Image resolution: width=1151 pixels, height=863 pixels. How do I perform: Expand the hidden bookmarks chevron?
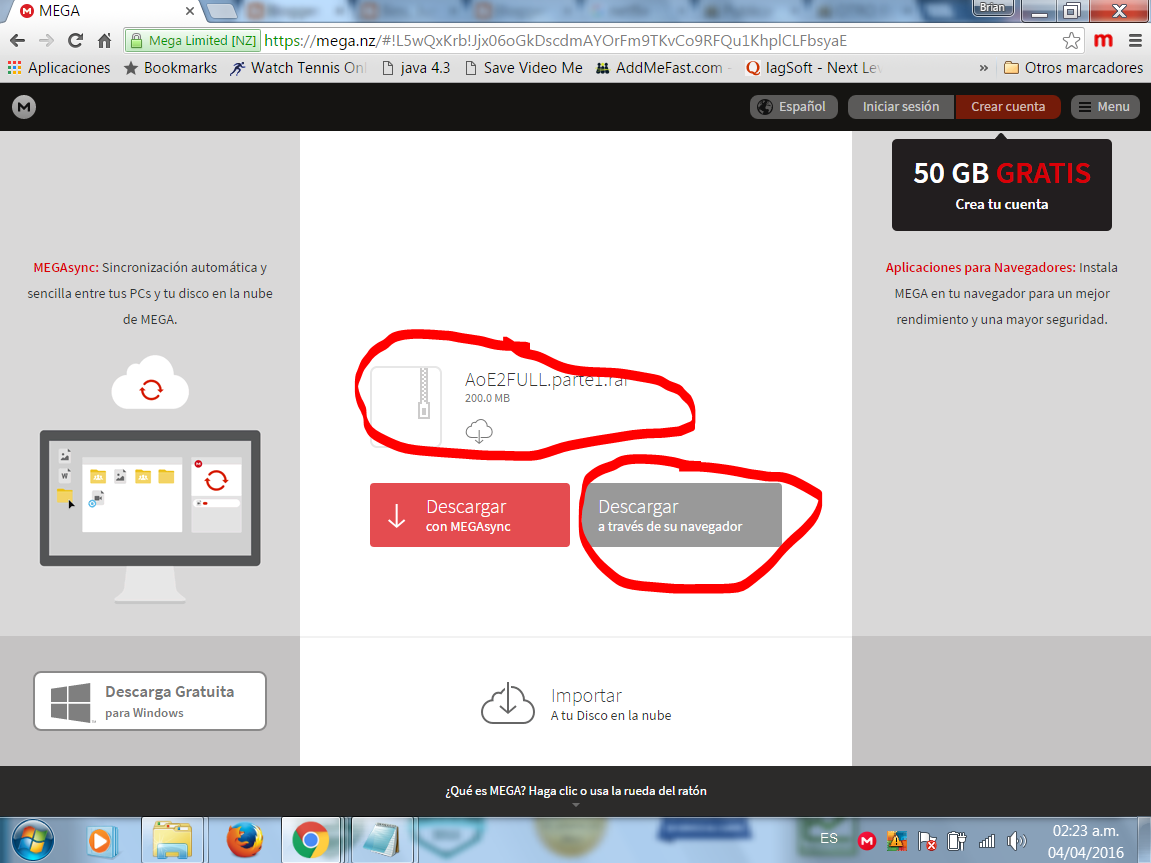tap(984, 68)
